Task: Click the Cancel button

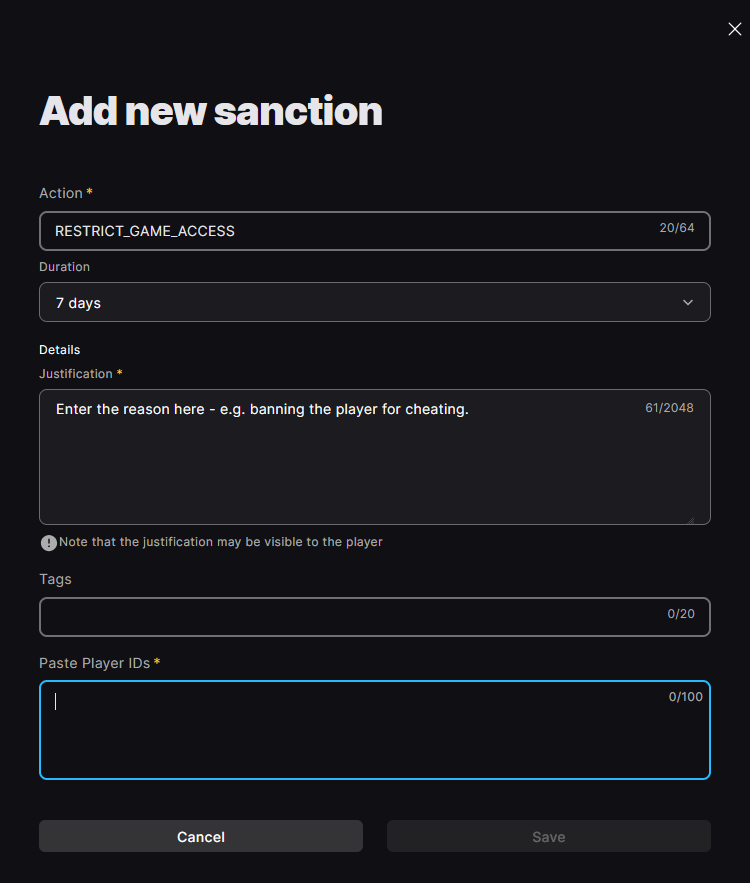Action: [x=200, y=836]
